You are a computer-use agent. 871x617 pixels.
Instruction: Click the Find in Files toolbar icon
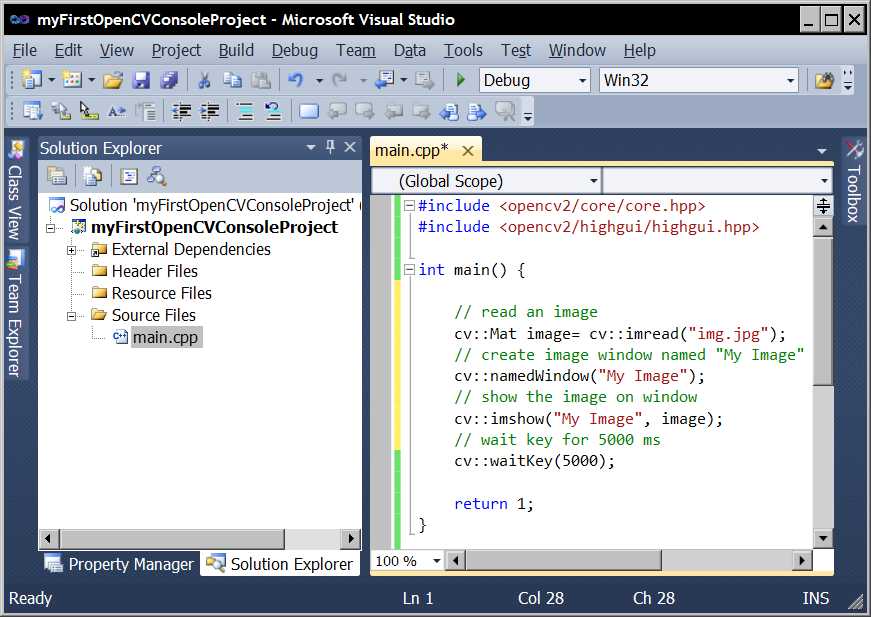824,81
